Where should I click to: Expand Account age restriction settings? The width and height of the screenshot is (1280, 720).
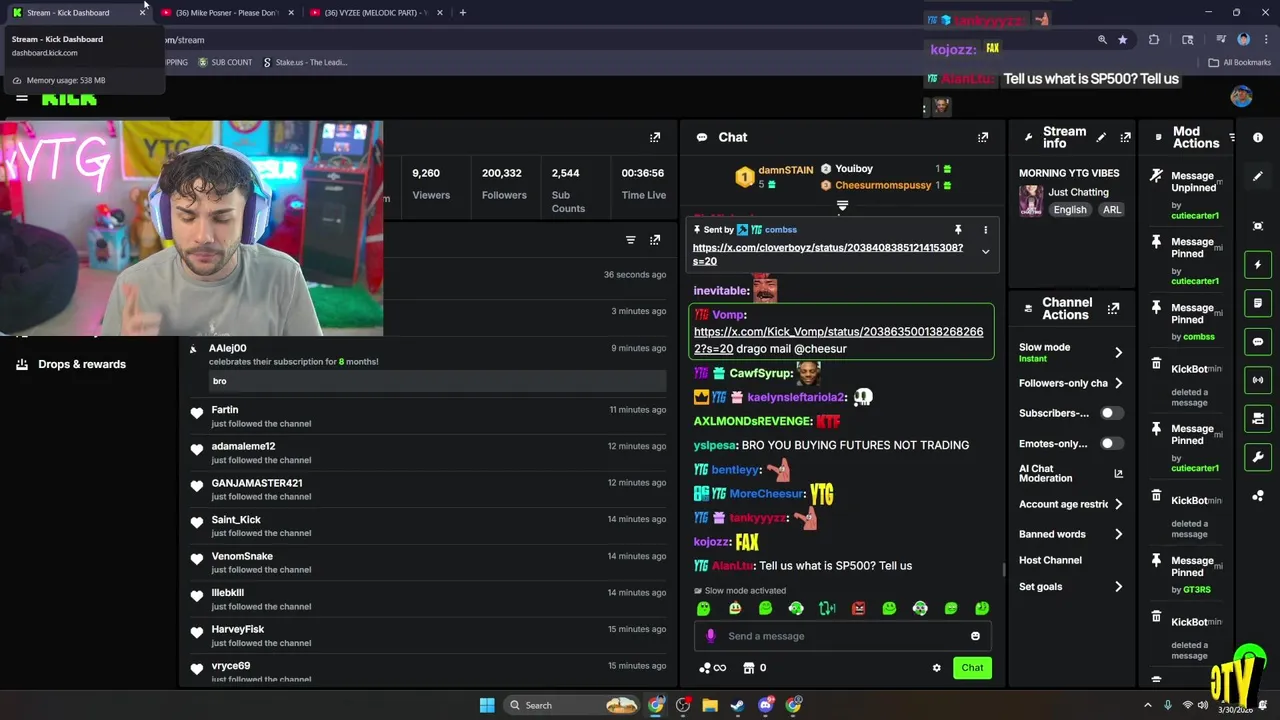(1118, 504)
